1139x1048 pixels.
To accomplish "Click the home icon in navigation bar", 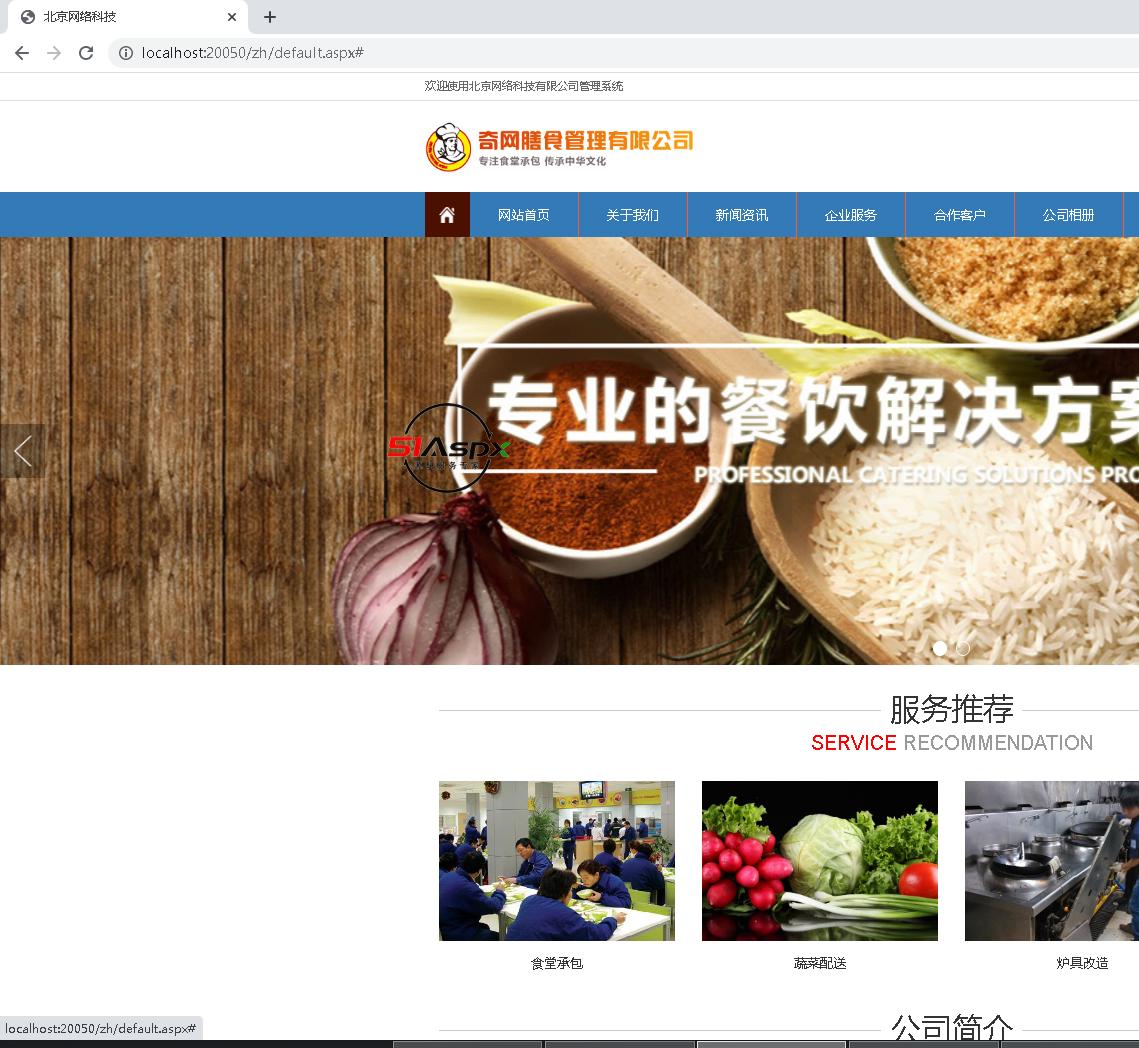I will tap(447, 215).
